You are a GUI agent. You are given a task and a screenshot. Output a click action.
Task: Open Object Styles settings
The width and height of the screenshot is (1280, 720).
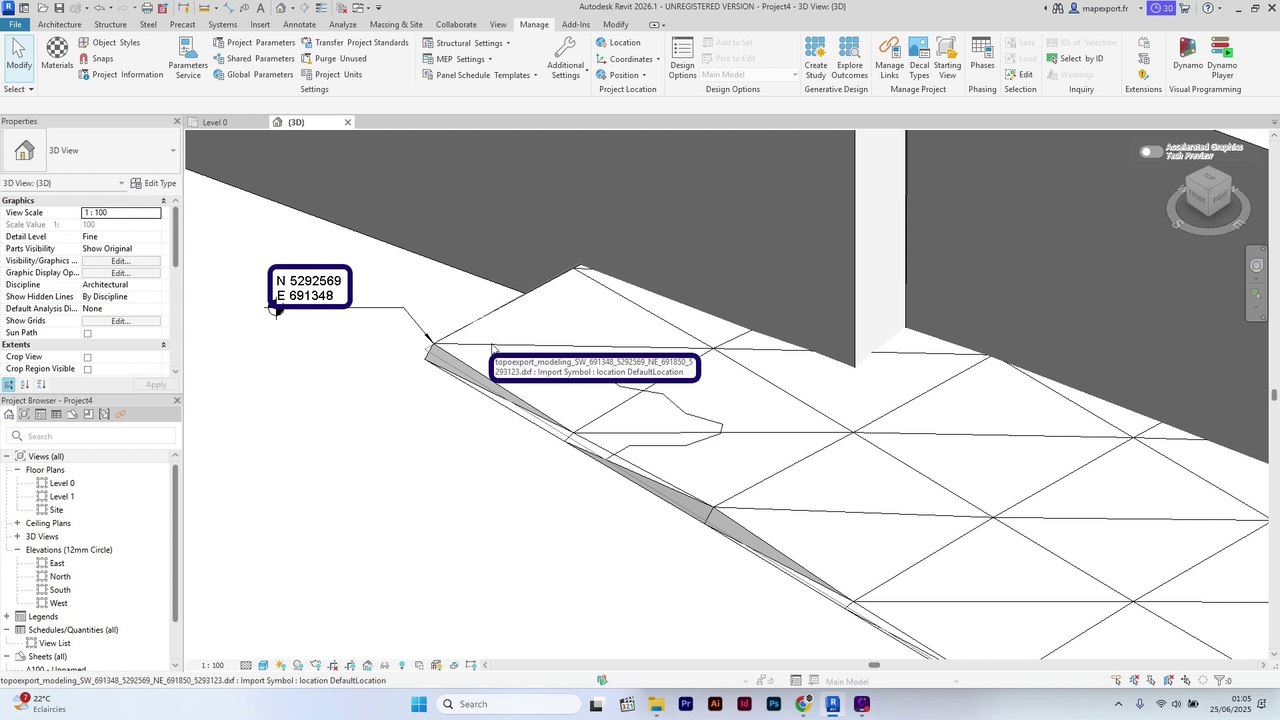[x=108, y=43]
